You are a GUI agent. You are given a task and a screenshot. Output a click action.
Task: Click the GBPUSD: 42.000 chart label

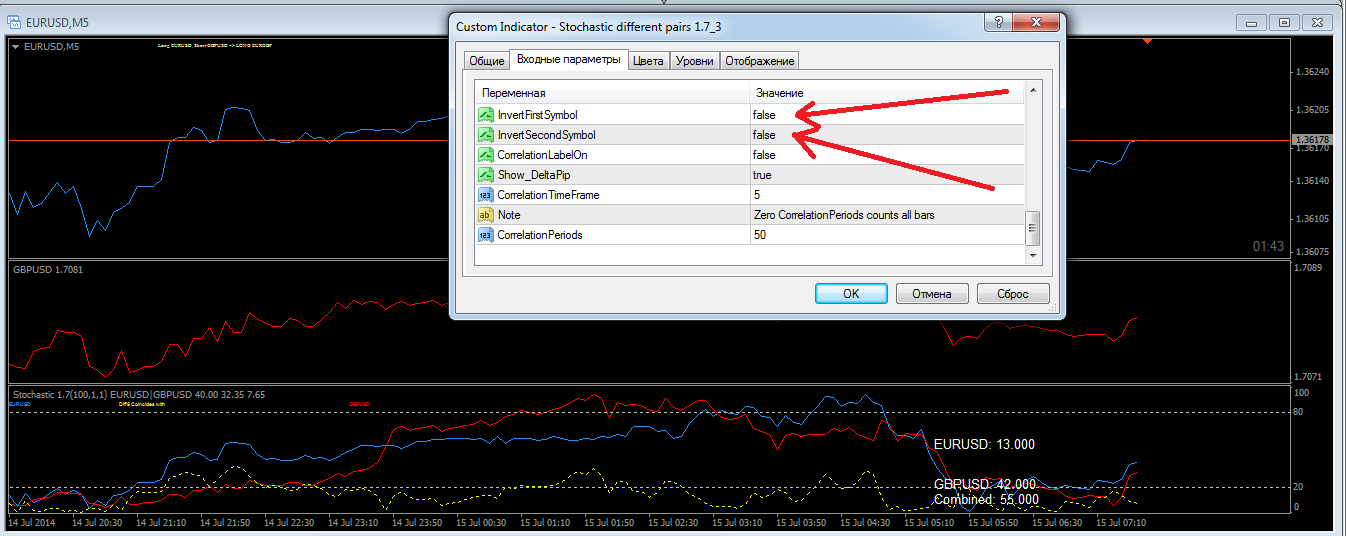click(x=985, y=484)
